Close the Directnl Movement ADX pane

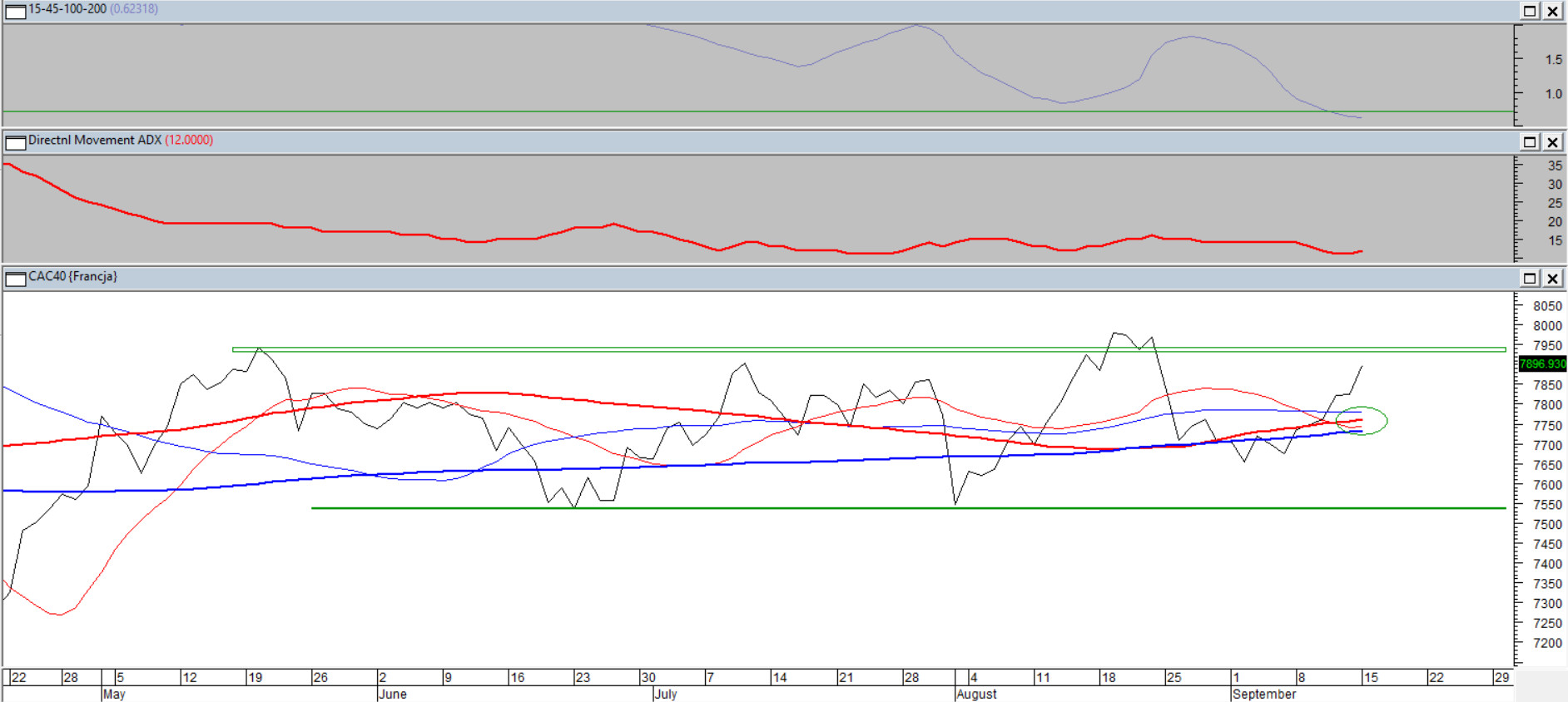[x=1553, y=142]
